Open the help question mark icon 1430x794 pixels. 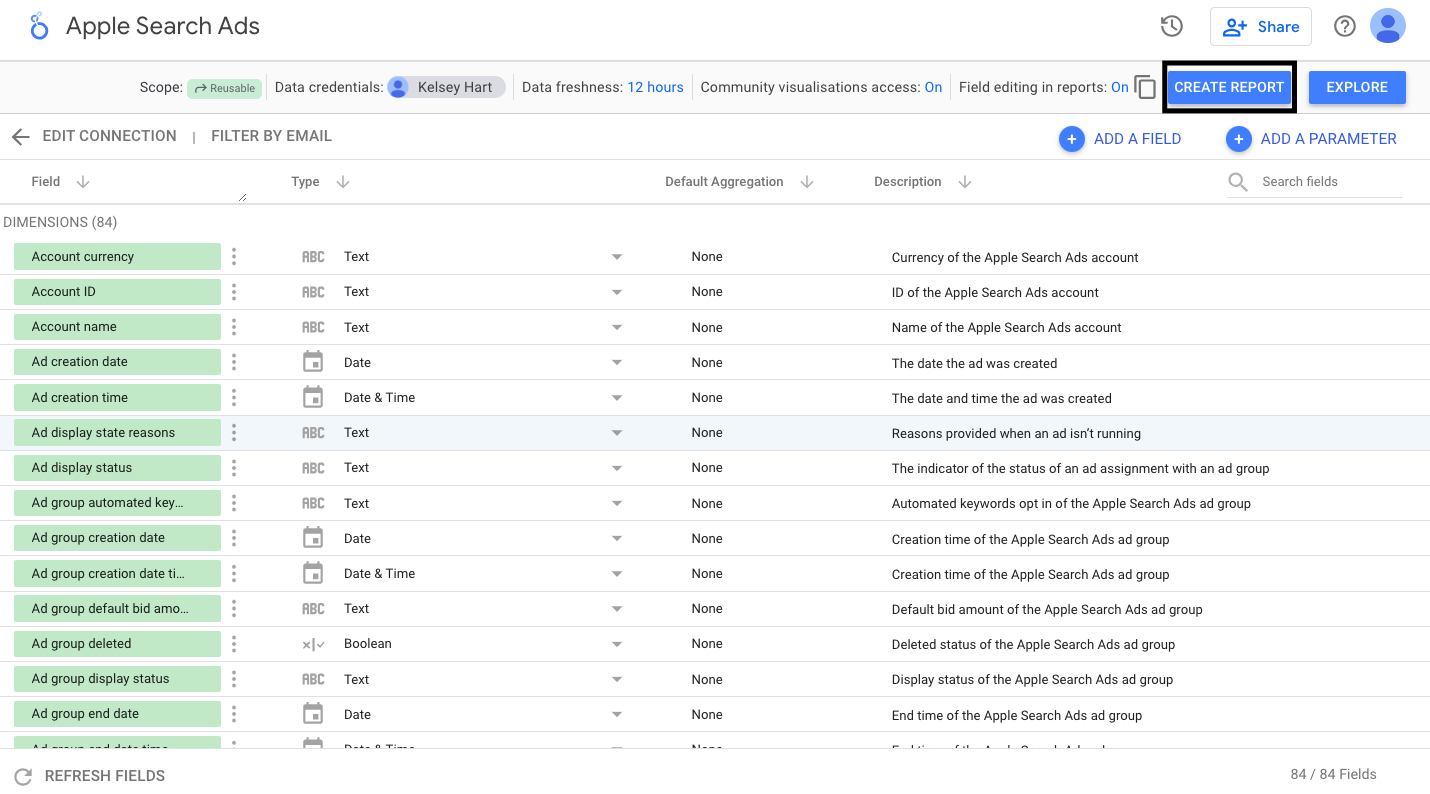click(x=1345, y=27)
